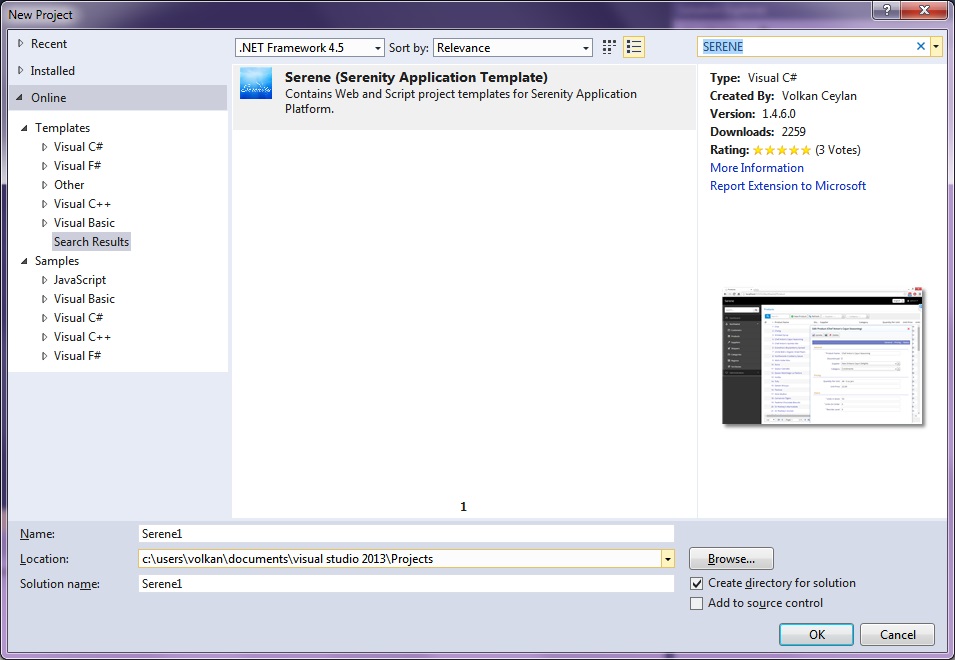
Task: Collapse the Online section
Action: (x=19, y=97)
